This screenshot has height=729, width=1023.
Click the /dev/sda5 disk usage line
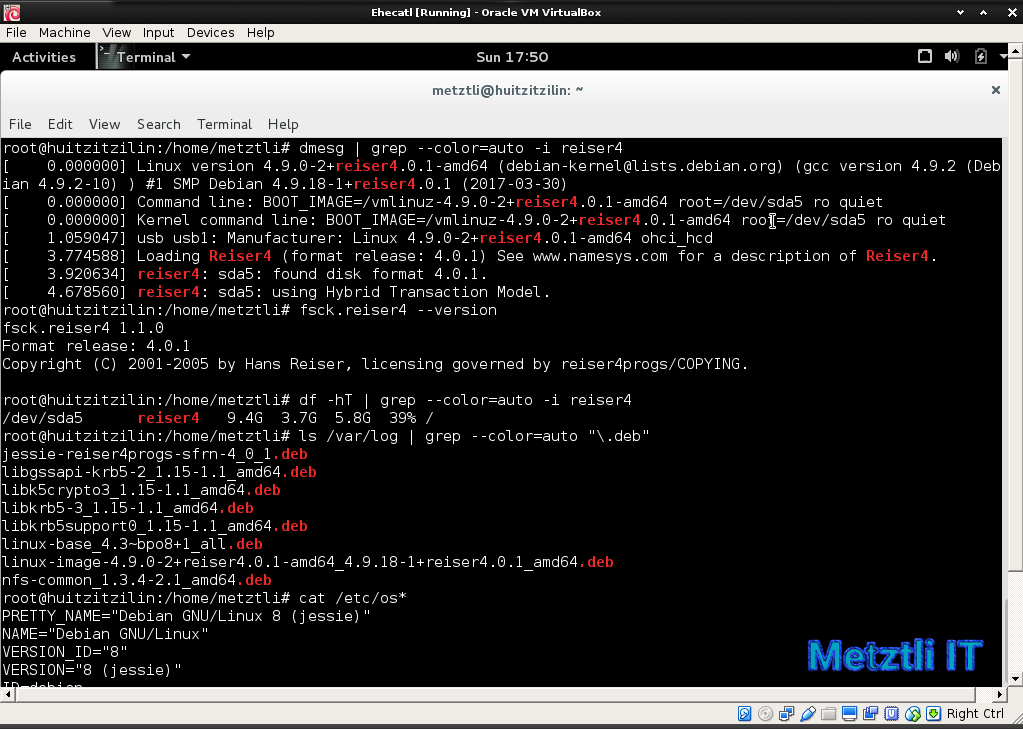(x=218, y=418)
